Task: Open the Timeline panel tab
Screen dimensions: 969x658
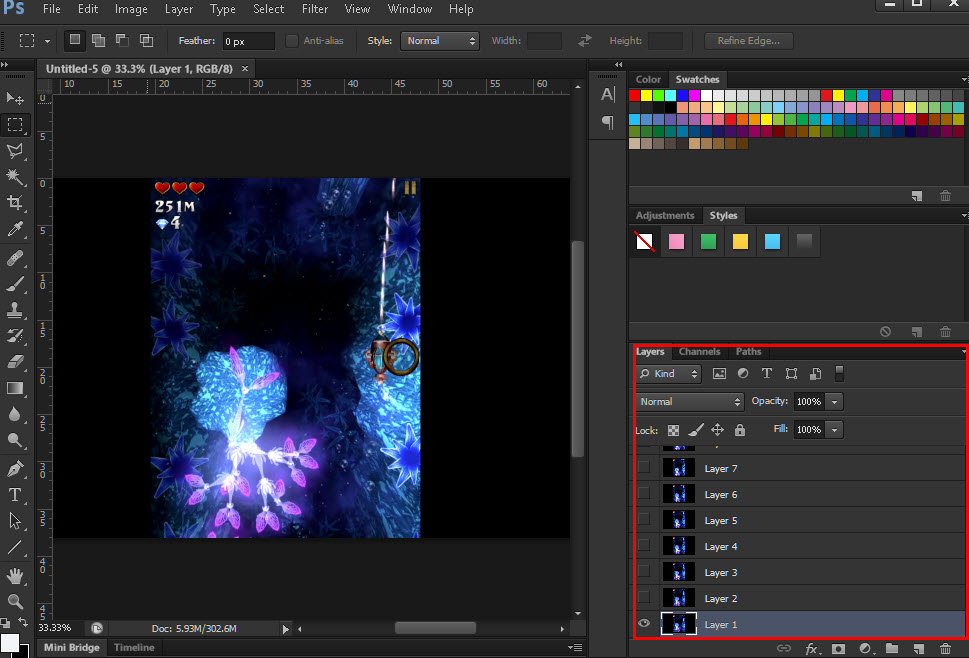Action: click(134, 647)
